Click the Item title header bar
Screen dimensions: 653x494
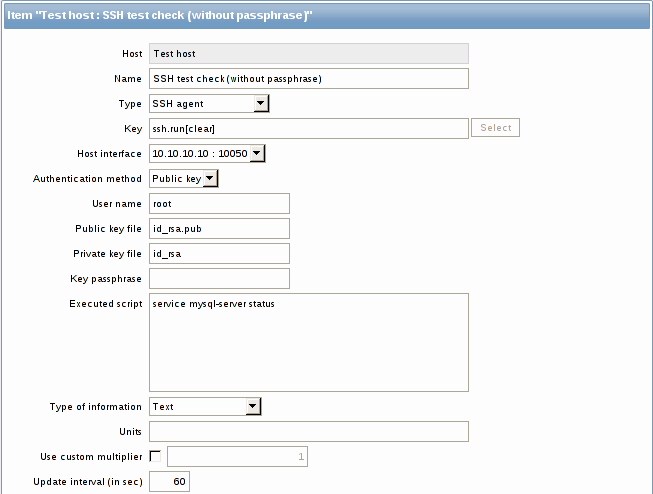326,16
